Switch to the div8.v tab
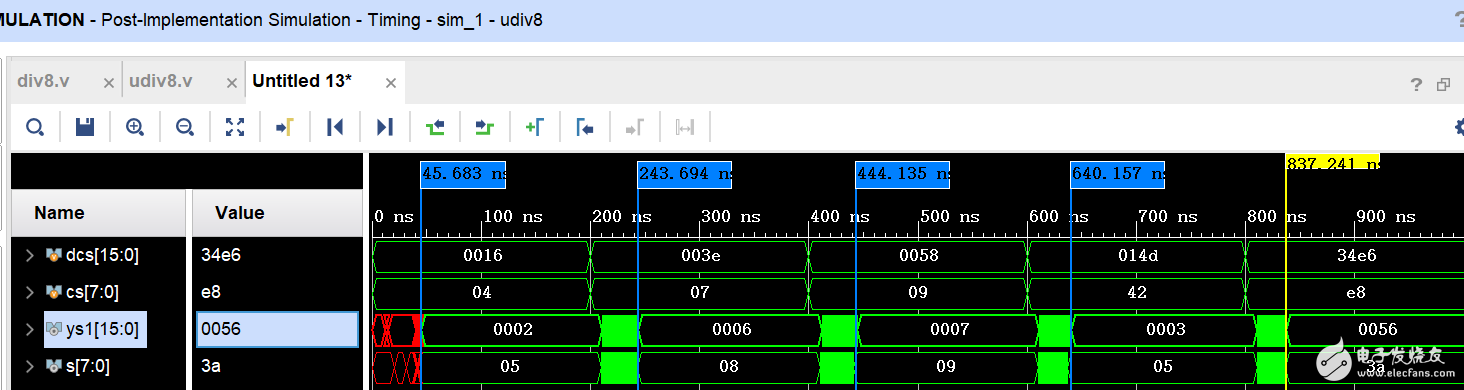This screenshot has width=1464, height=390. click(x=43, y=81)
